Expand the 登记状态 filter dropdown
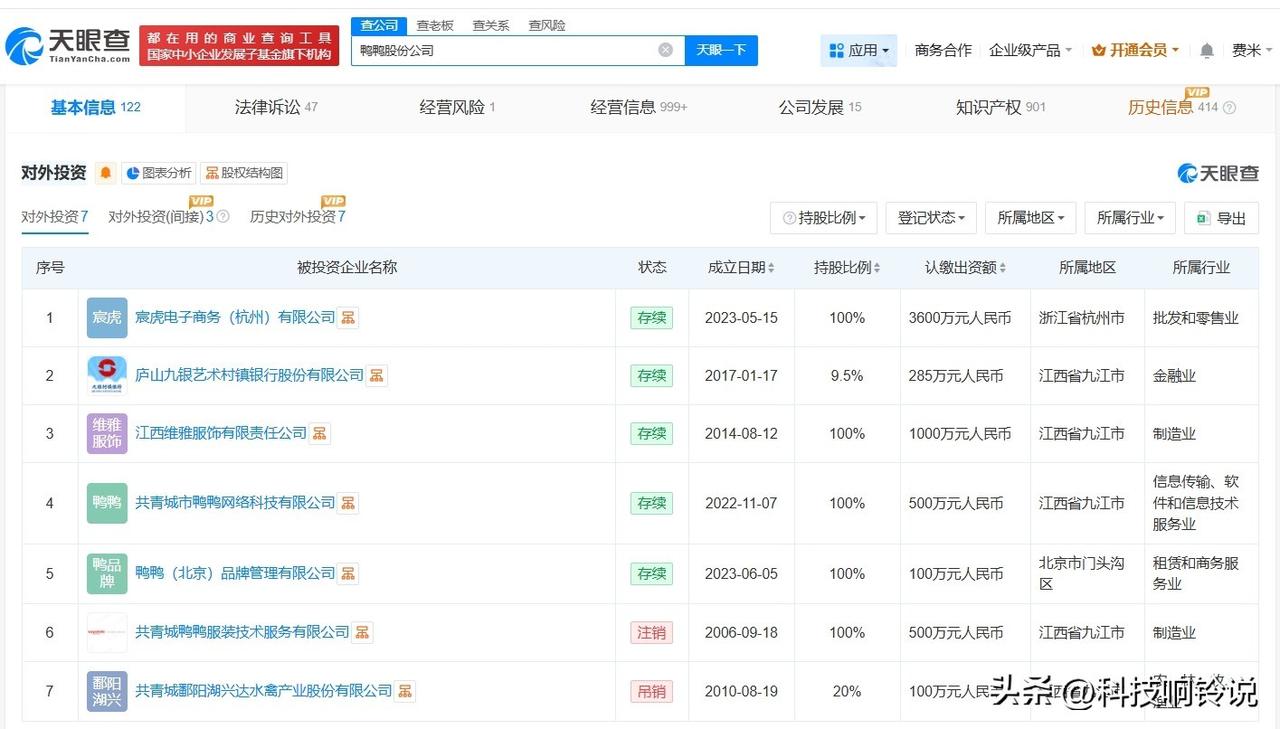 (930, 218)
